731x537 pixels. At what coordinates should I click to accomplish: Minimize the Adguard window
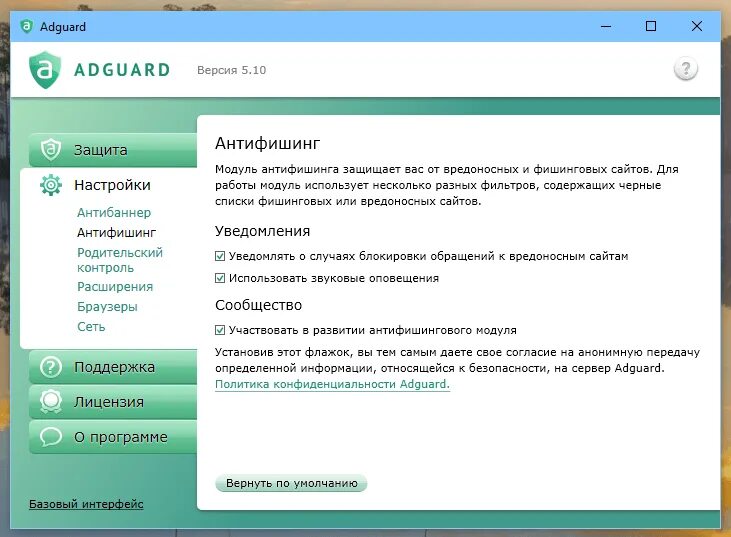coord(606,26)
